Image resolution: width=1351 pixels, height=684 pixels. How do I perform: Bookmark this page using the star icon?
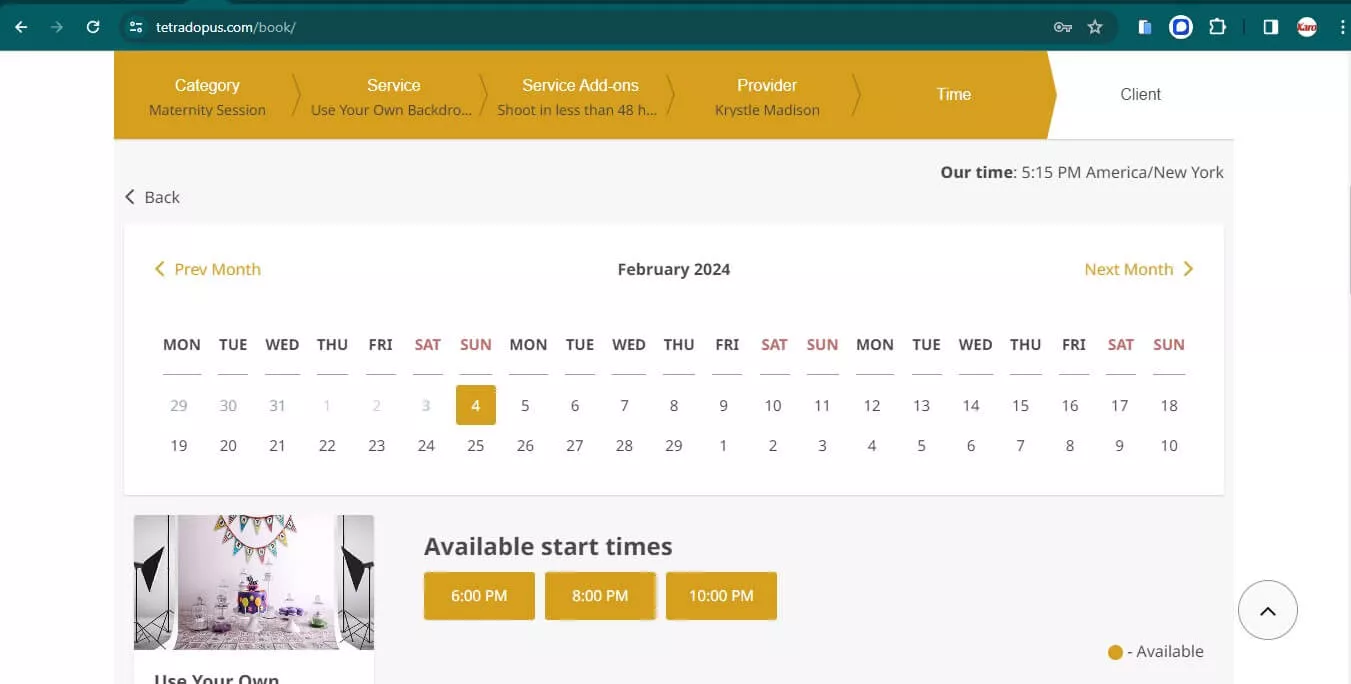coord(1095,27)
